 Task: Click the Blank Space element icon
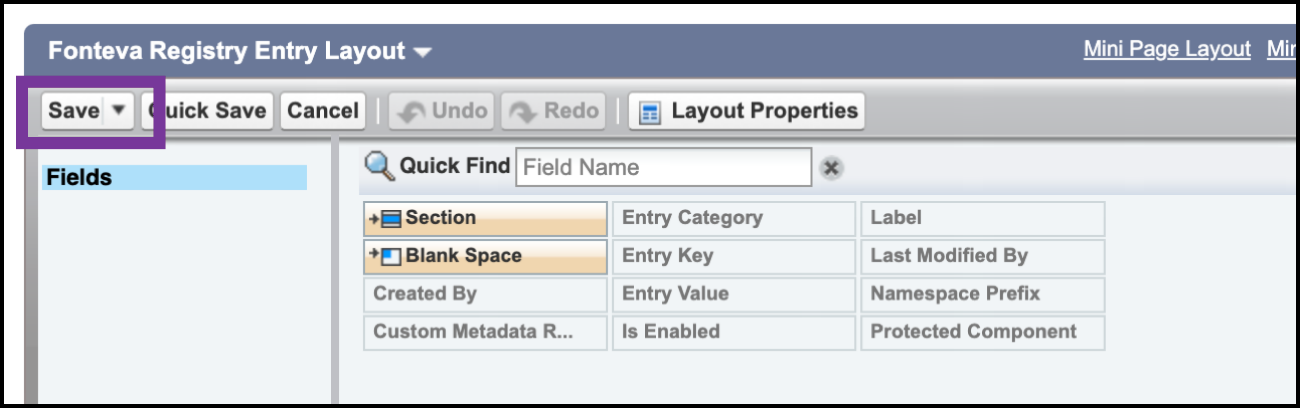point(387,256)
